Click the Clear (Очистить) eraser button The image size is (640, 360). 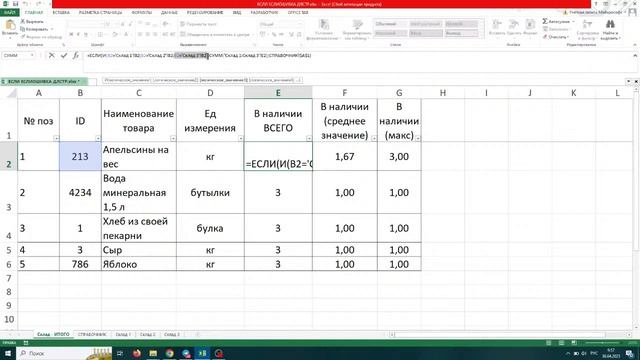pyautogui.click(x=555, y=37)
